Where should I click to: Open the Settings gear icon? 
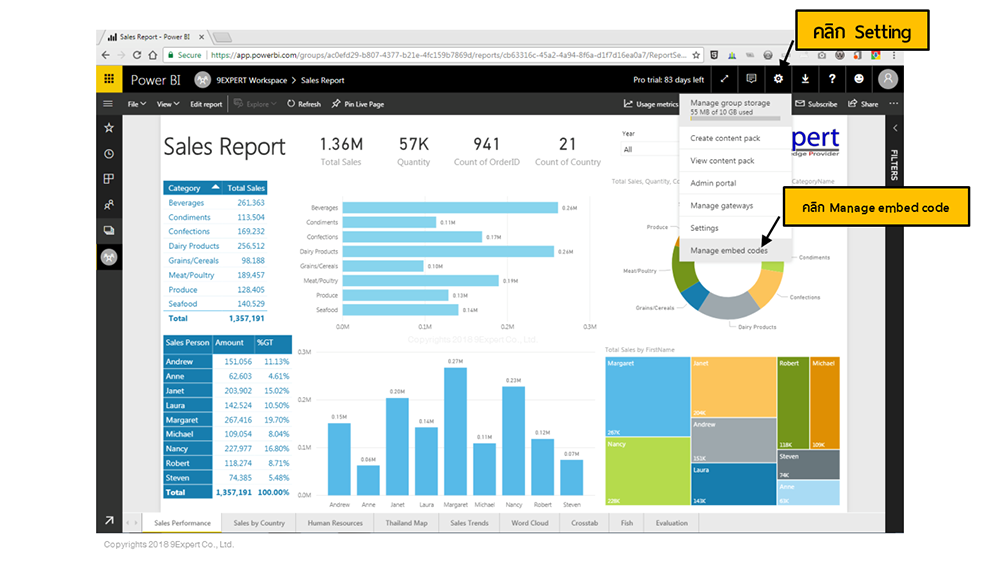pyautogui.click(x=778, y=80)
